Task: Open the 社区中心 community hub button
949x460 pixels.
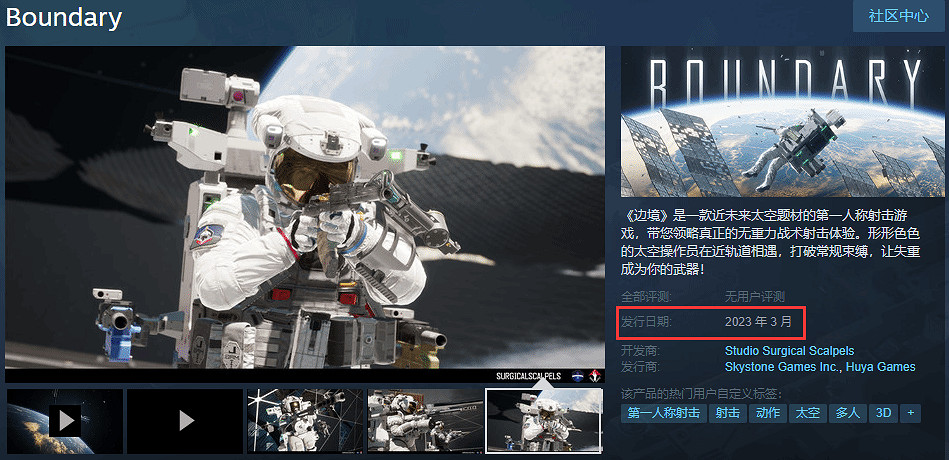Action: tap(899, 16)
